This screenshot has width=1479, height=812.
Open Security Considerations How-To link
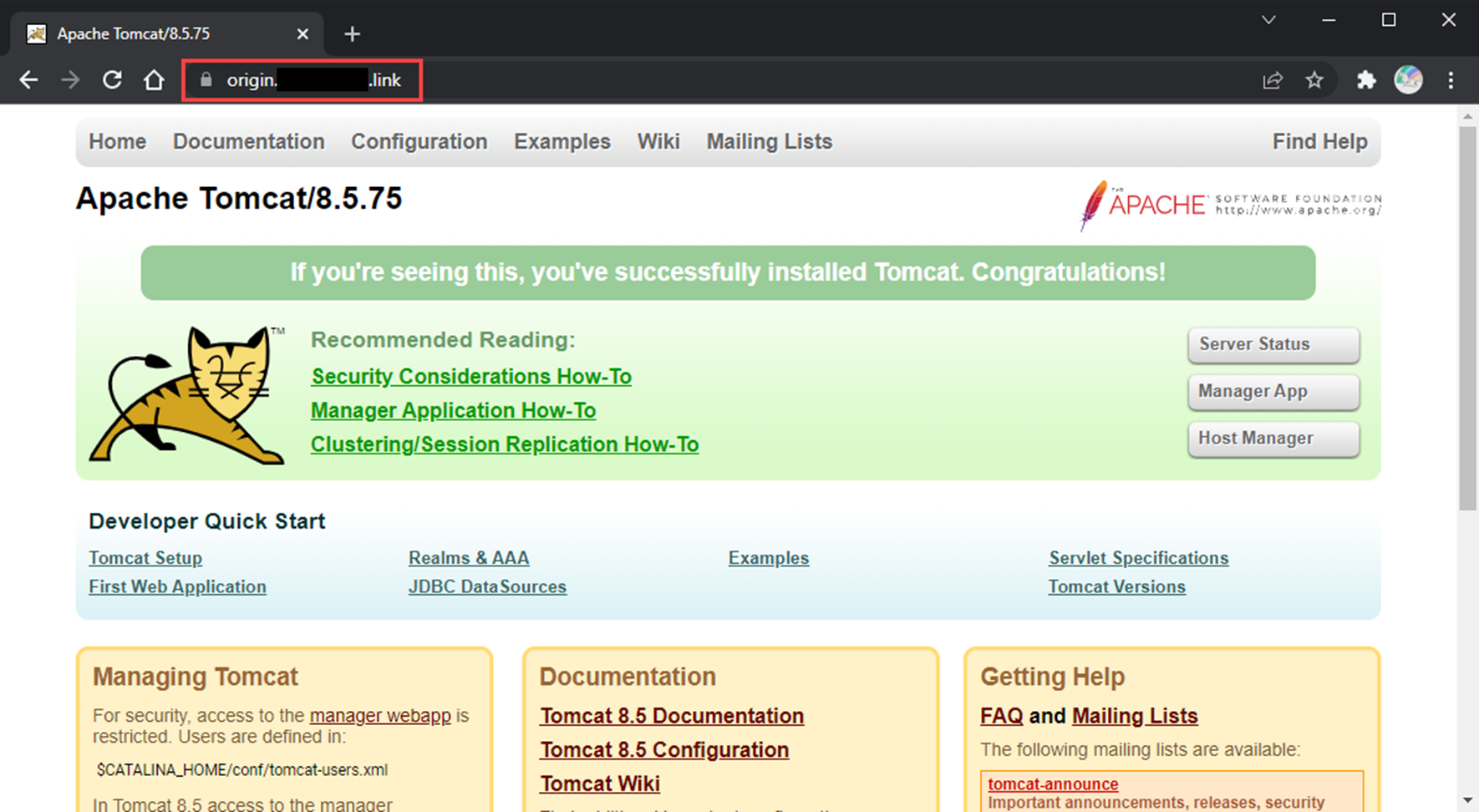(x=471, y=377)
